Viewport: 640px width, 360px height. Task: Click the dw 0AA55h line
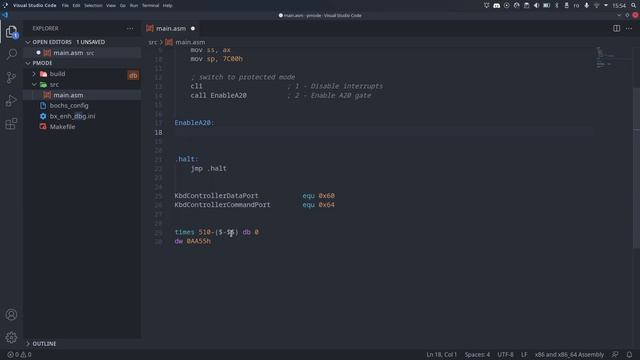tap(193, 241)
